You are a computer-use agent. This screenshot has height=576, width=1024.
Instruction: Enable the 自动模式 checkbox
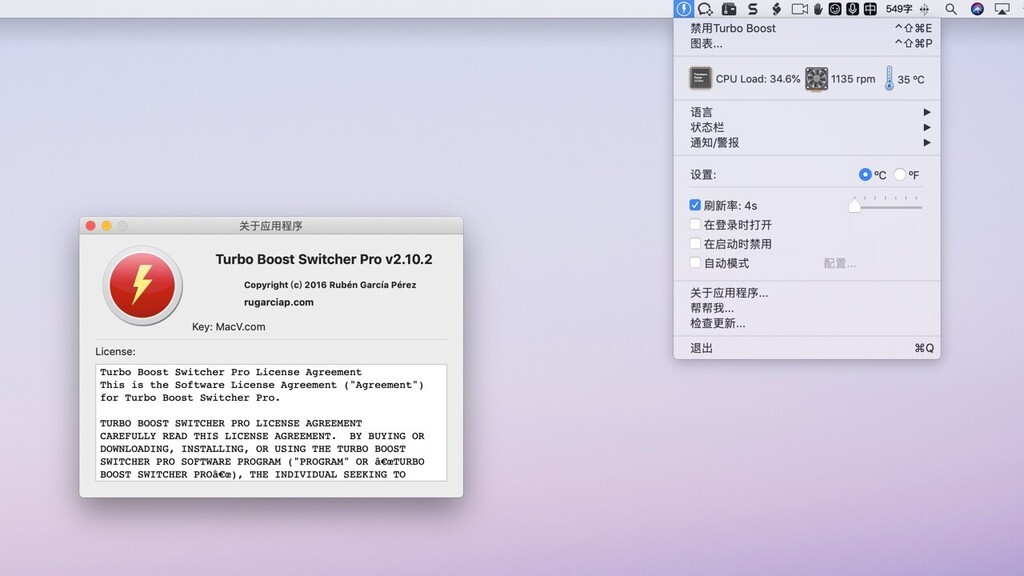pyautogui.click(x=695, y=263)
